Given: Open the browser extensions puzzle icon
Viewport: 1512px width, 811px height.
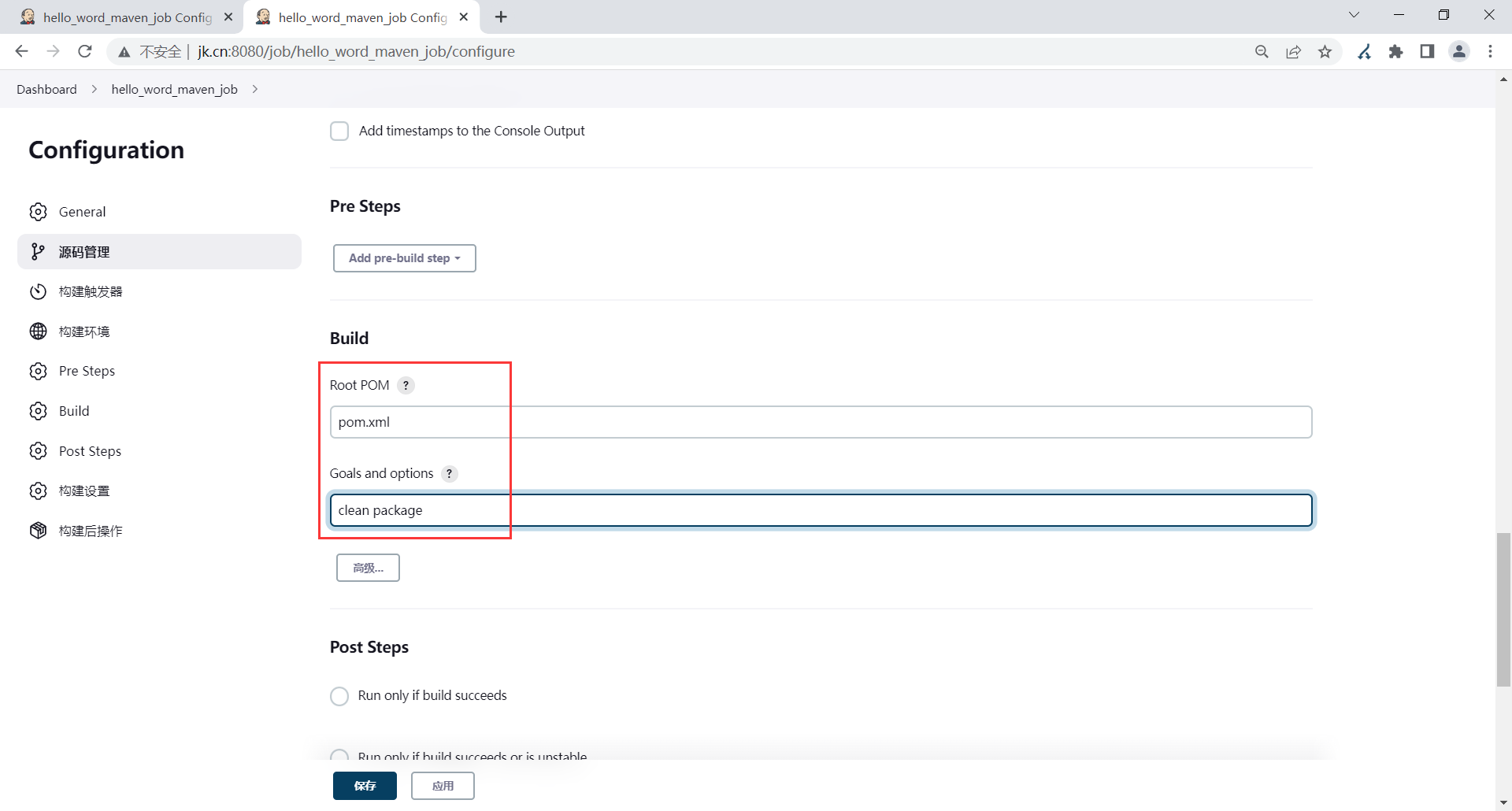Looking at the screenshot, I should pyautogui.click(x=1395, y=51).
